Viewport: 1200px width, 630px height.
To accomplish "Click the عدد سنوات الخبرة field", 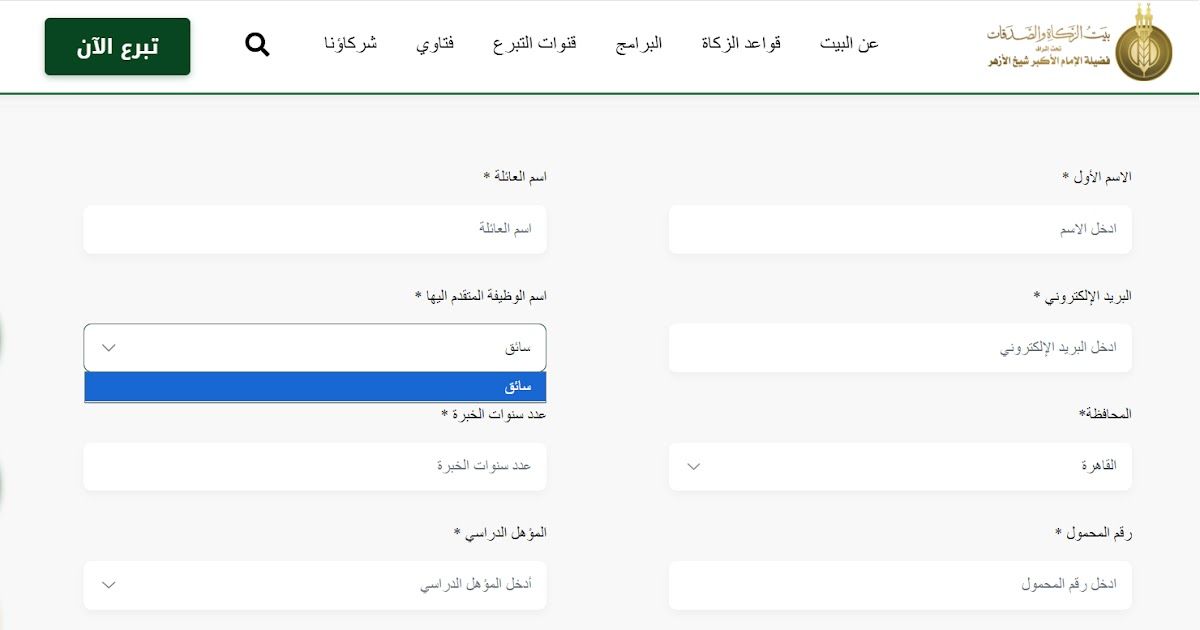I will tap(315, 466).
